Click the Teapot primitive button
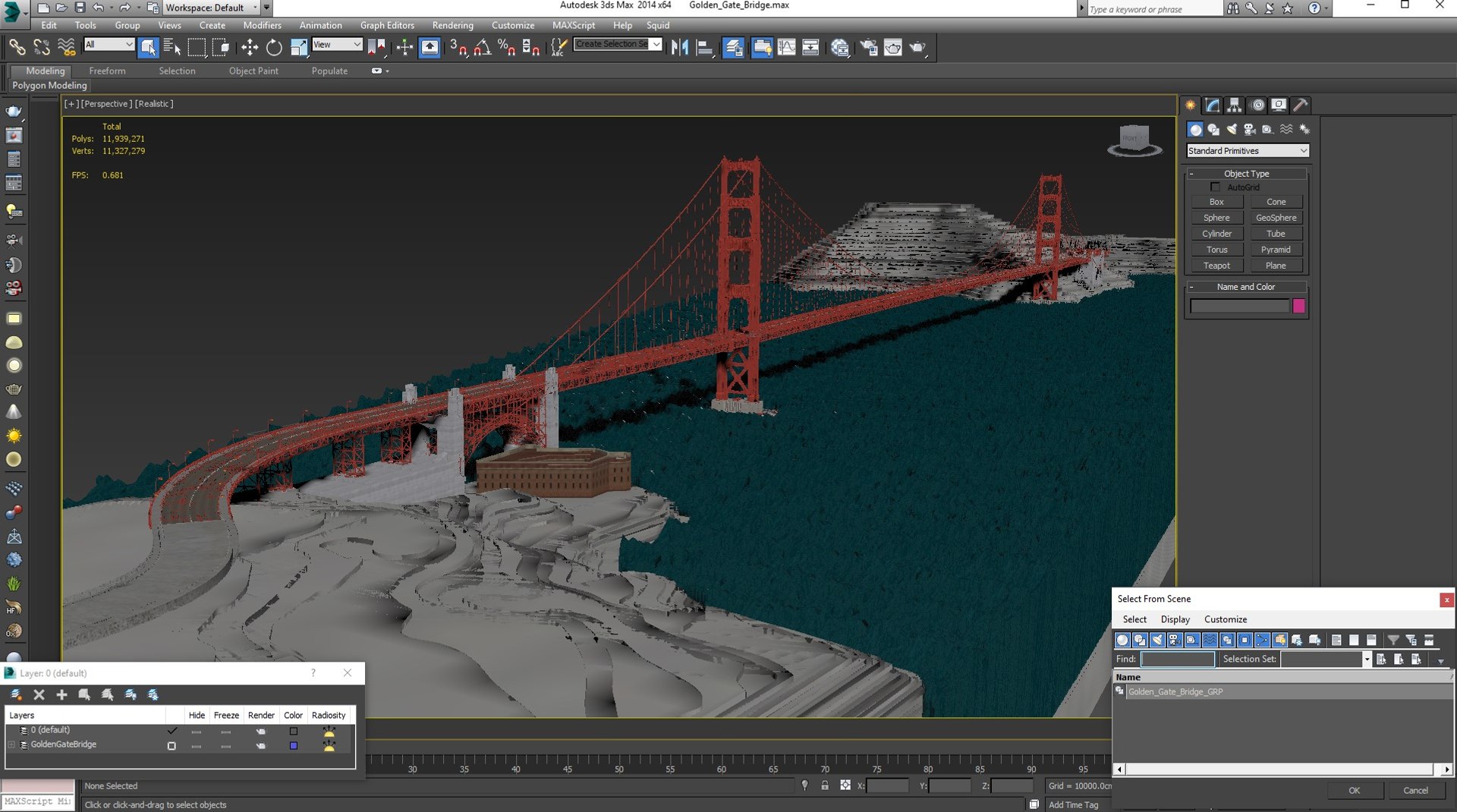This screenshot has height=812, width=1457. tap(1216, 266)
